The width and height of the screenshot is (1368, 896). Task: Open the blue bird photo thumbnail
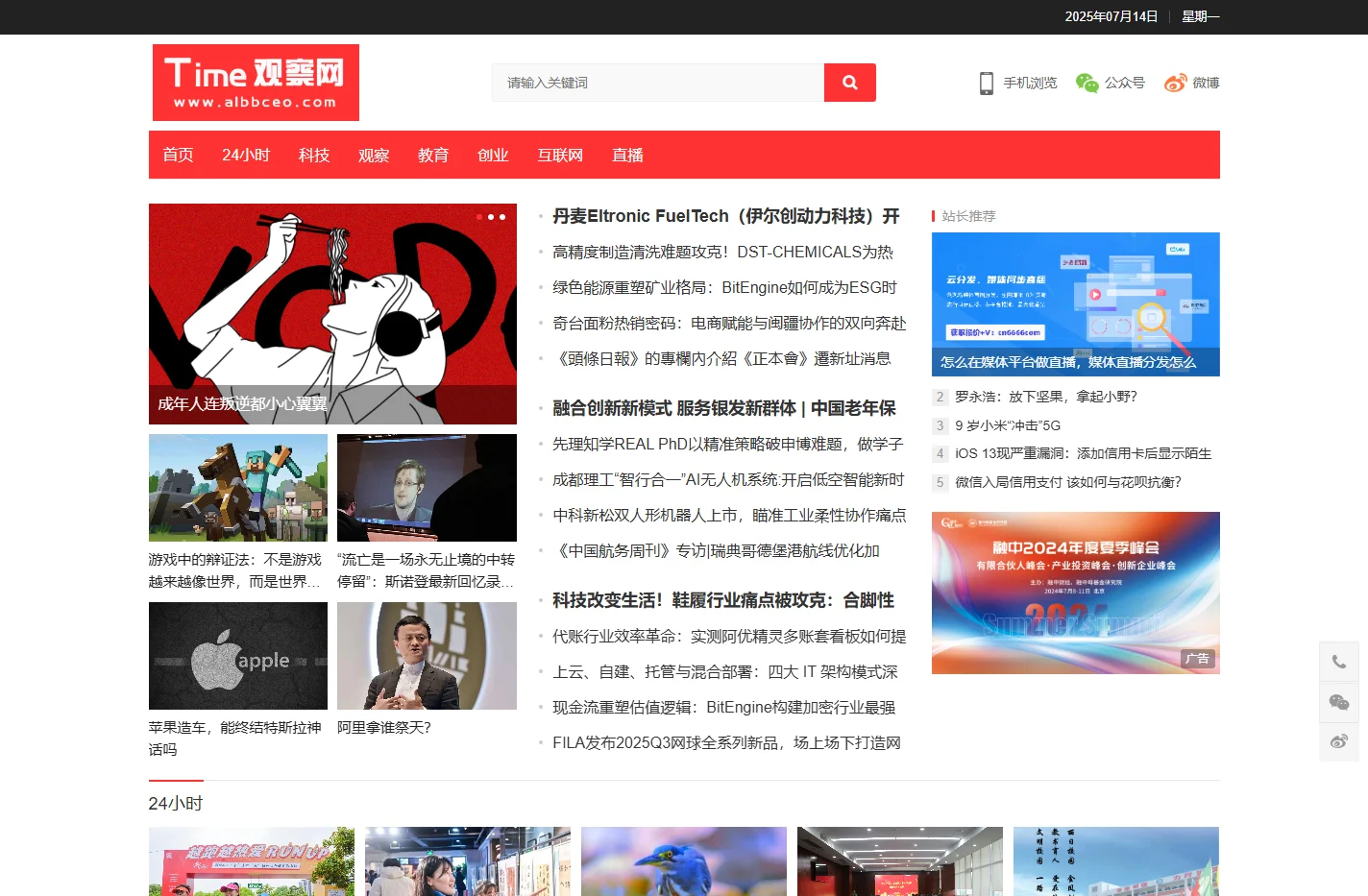[x=684, y=861]
